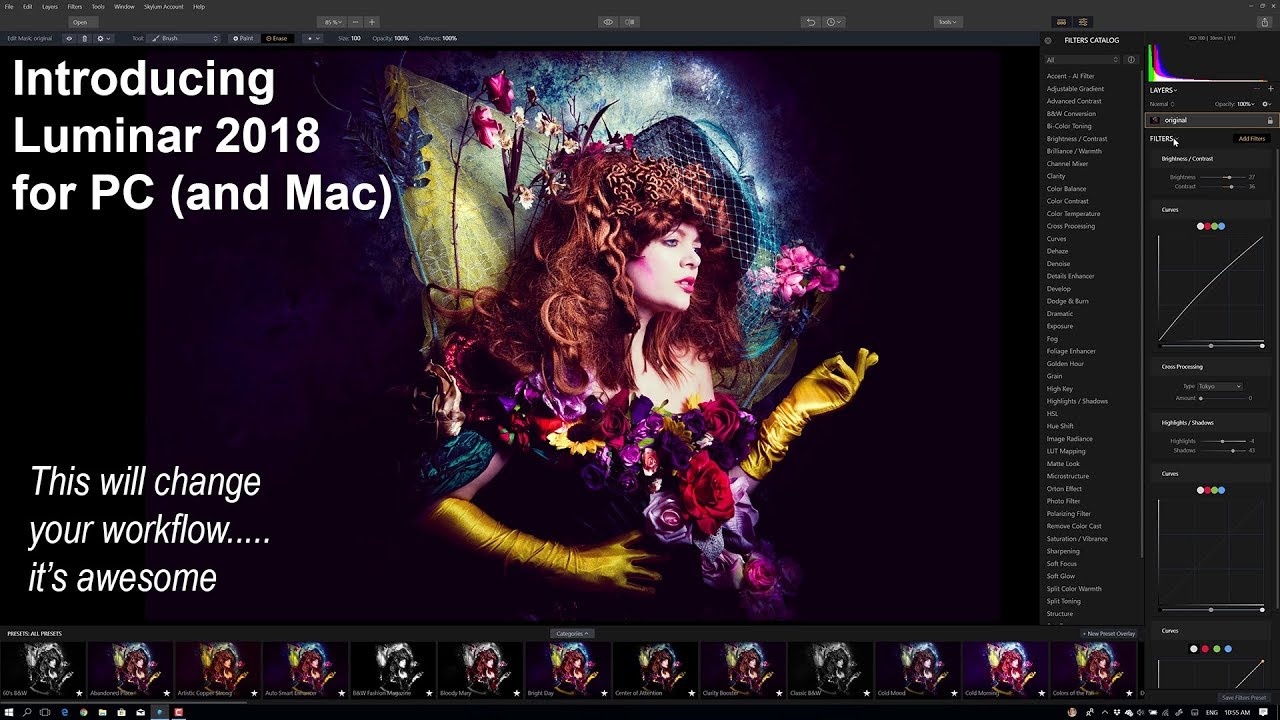
Task: Expand the LAYERS panel dropdown
Action: (x=1163, y=90)
